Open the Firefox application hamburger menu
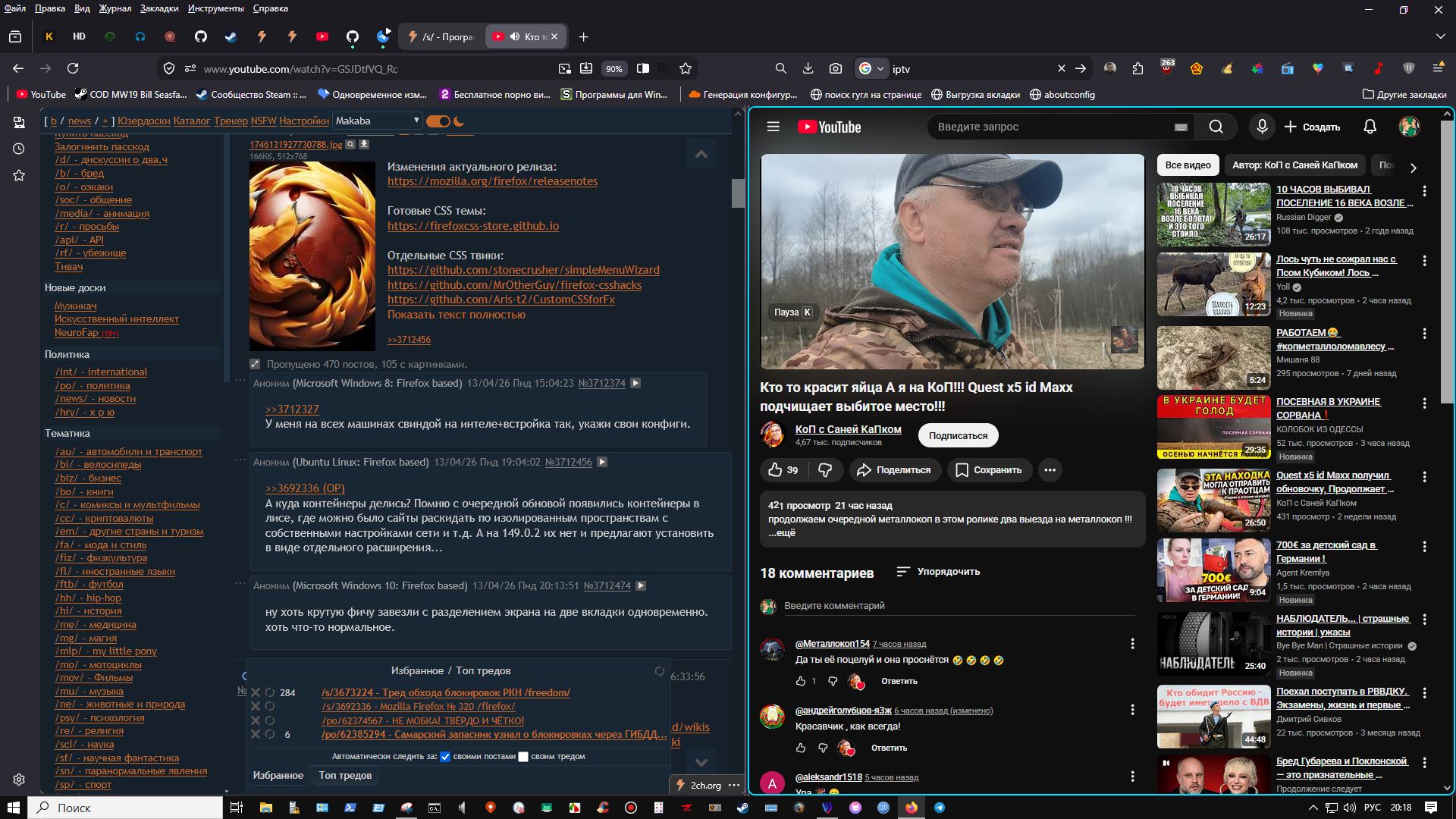The width and height of the screenshot is (1456, 819). [1438, 68]
